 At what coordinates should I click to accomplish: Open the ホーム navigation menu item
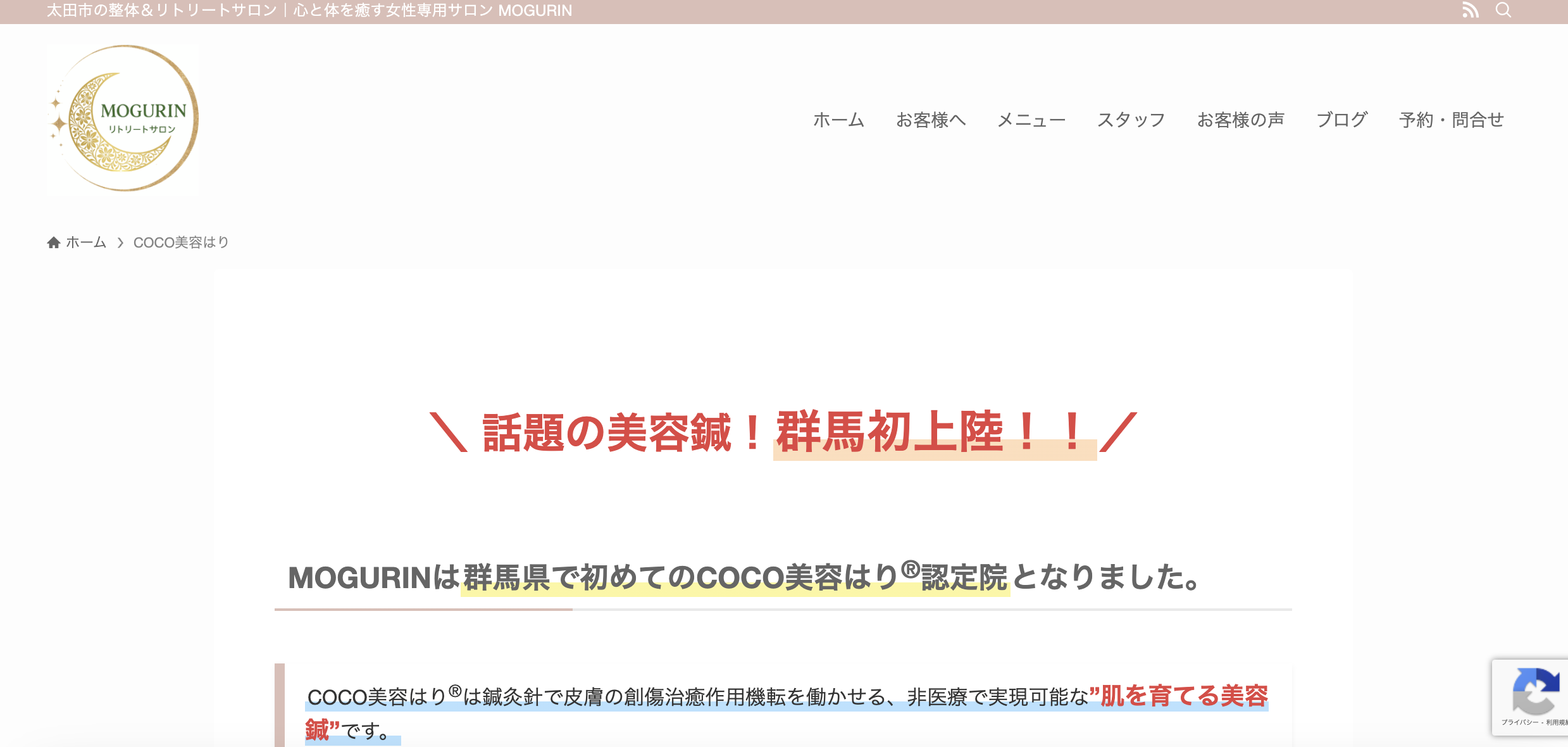pyautogui.click(x=838, y=120)
